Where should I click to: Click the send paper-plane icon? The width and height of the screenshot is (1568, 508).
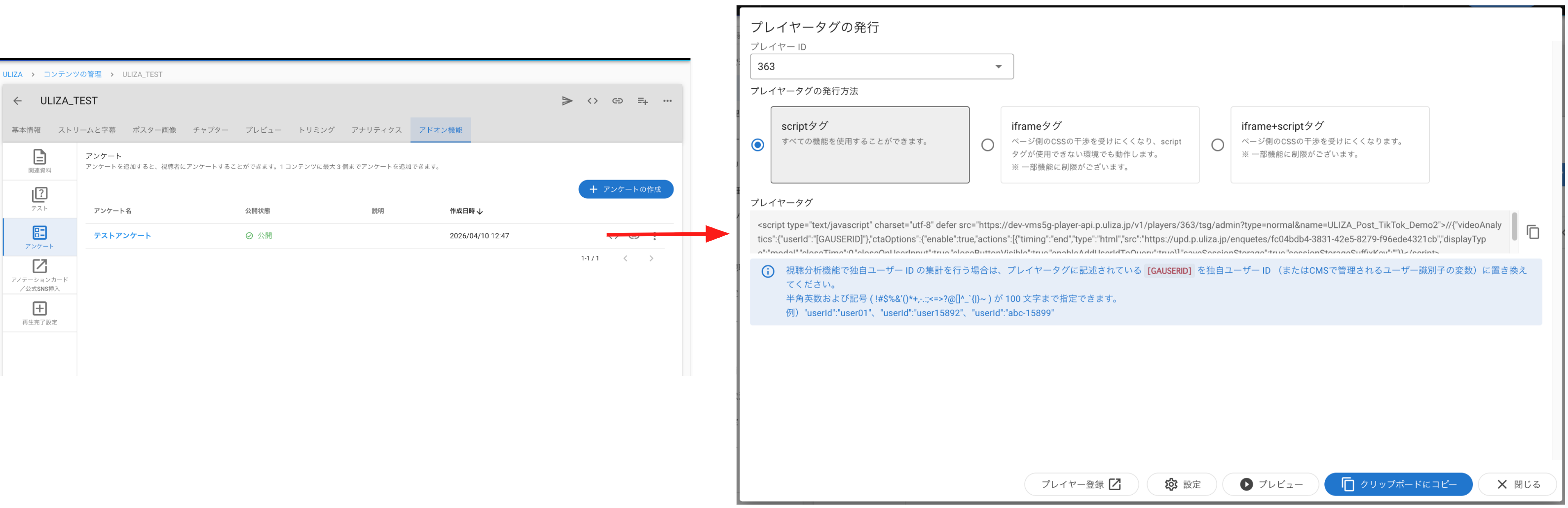coord(567,101)
